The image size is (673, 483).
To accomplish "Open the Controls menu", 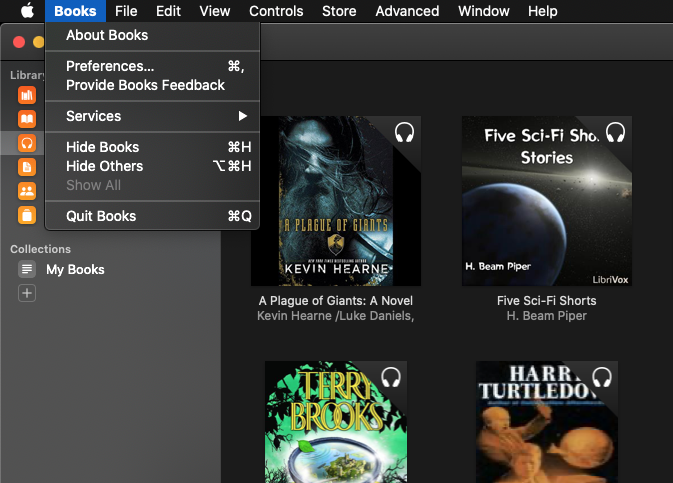I will point(276,11).
